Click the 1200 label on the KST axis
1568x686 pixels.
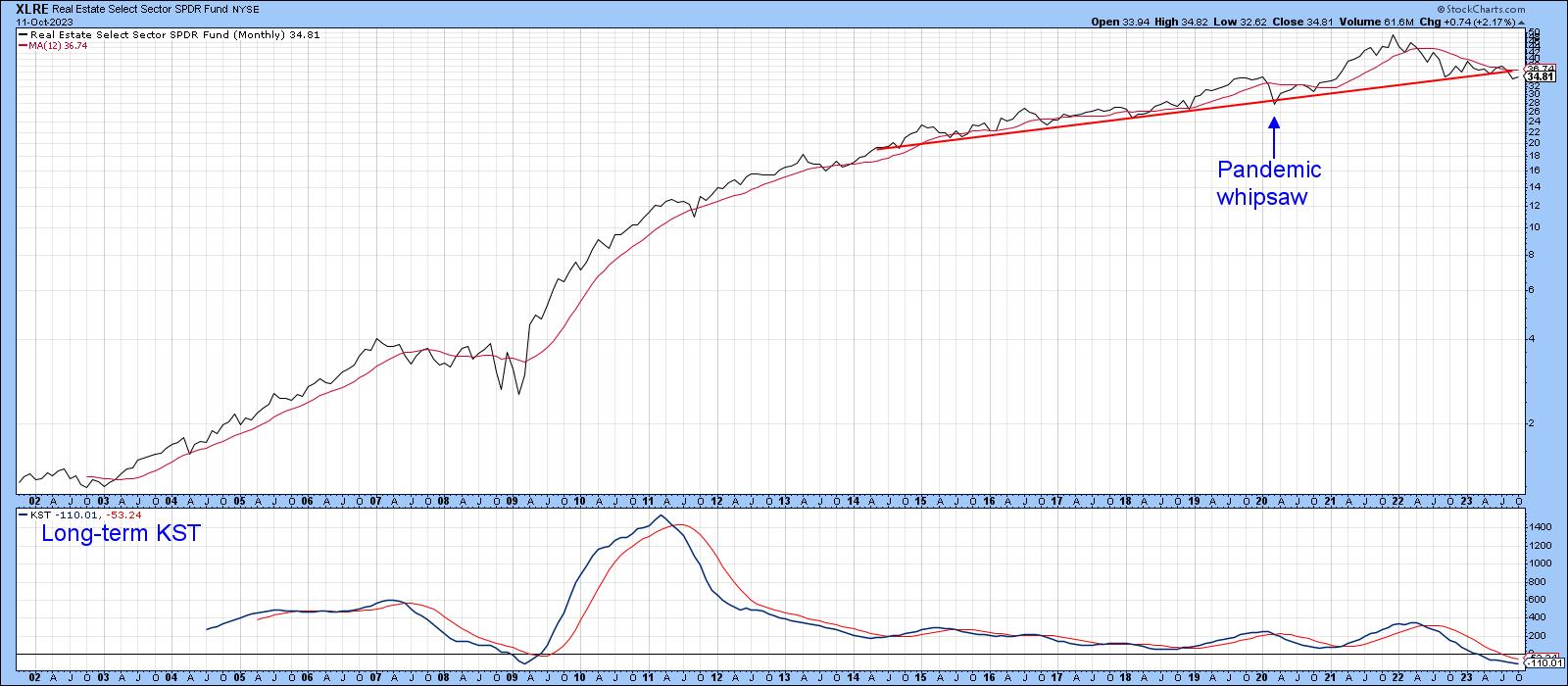(1541, 546)
